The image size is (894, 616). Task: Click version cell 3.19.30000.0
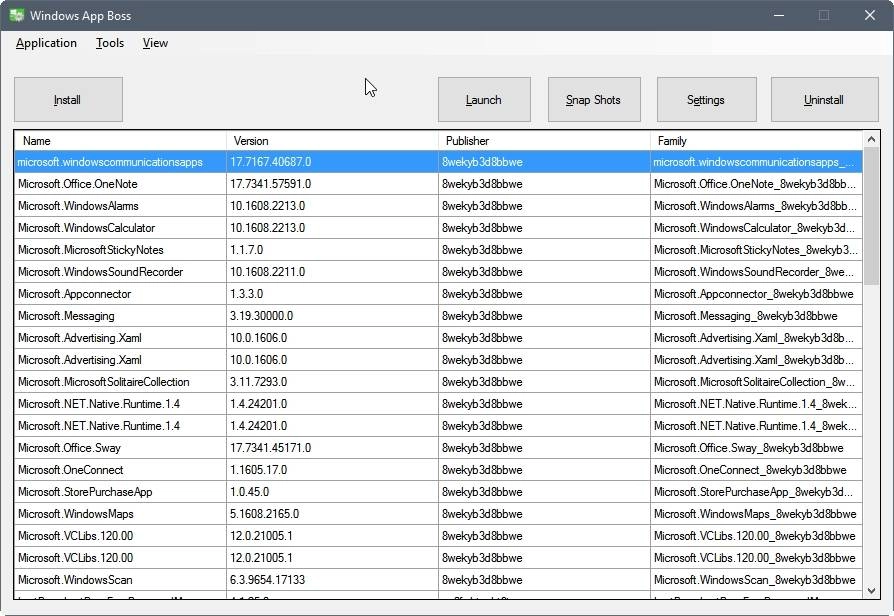pos(332,316)
